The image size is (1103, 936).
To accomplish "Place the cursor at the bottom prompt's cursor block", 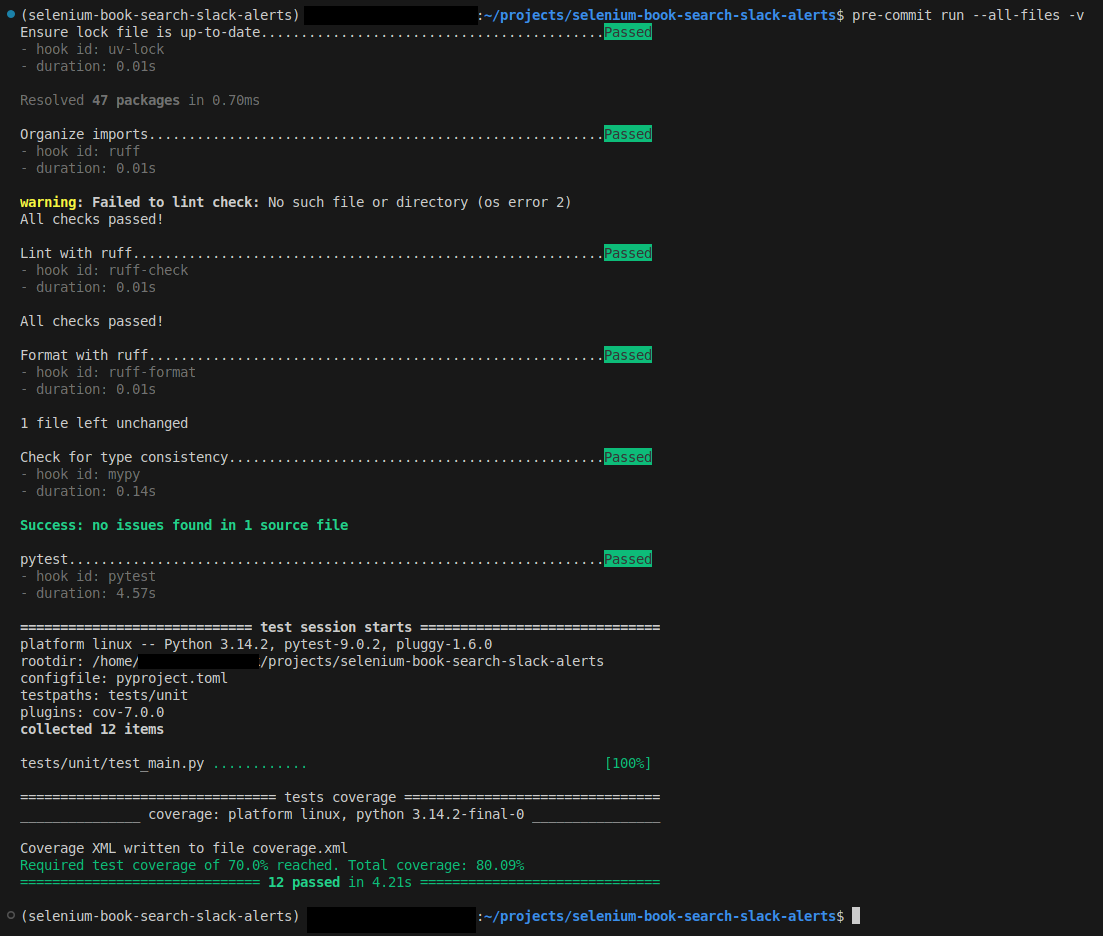I will point(856,916).
